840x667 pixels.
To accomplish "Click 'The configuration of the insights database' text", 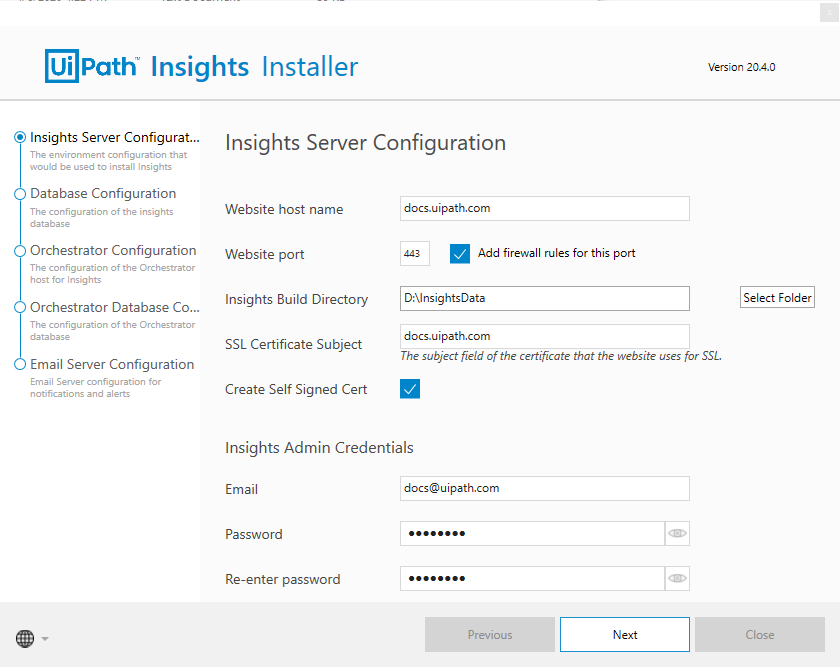I will coord(101,218).
